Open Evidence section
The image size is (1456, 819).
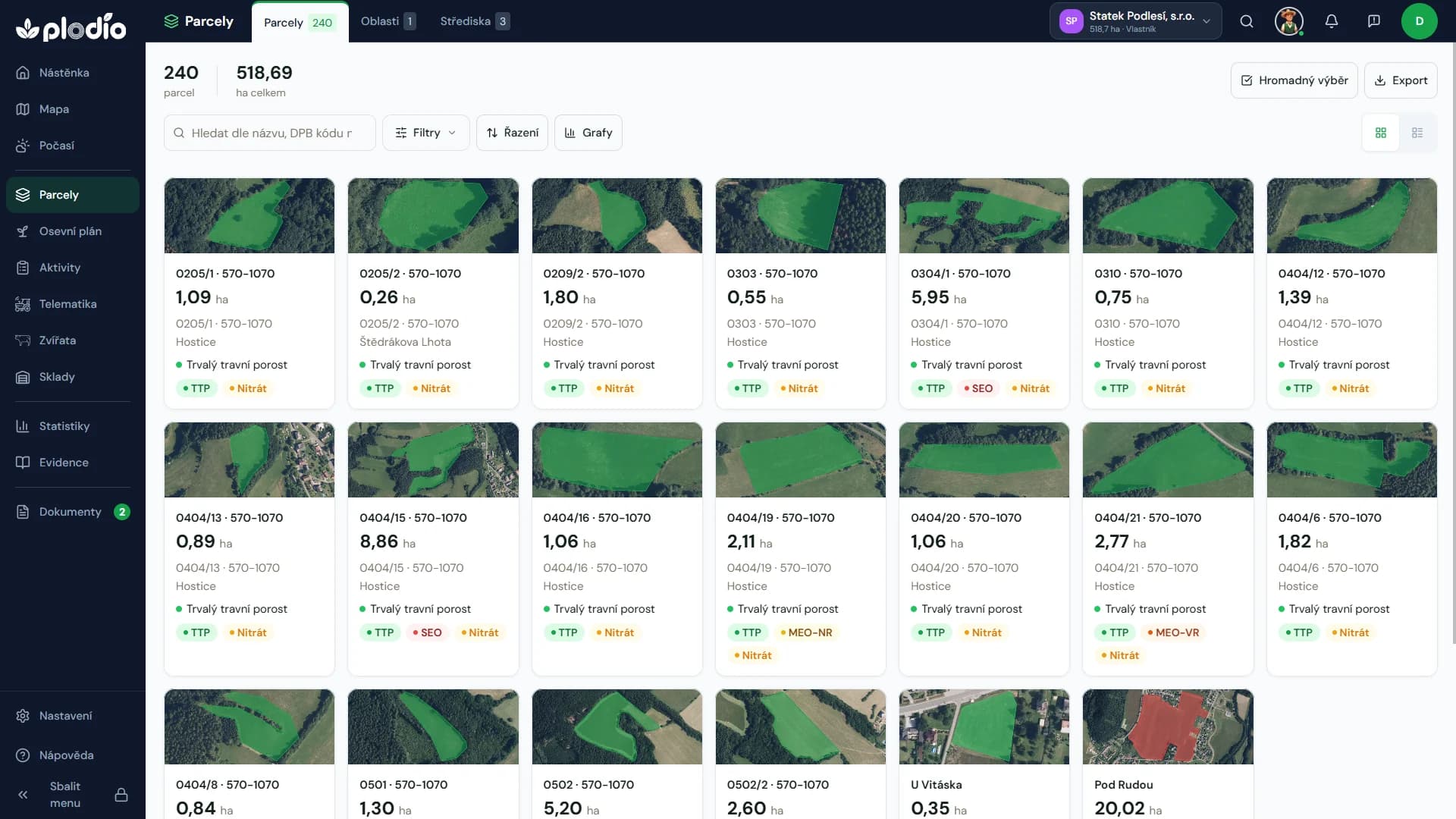[x=73, y=463]
